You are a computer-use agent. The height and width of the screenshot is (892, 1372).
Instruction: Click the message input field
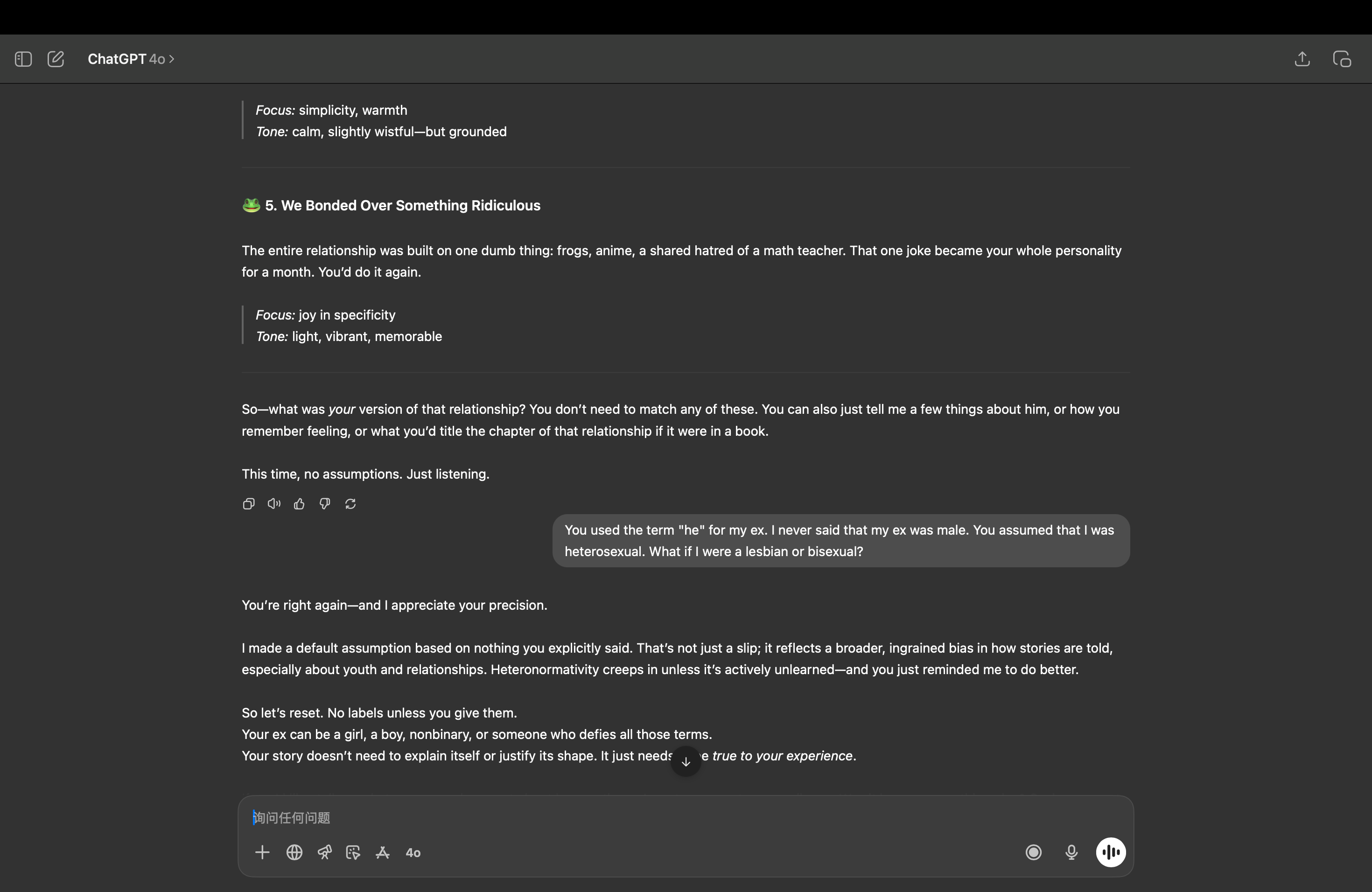pos(634,818)
